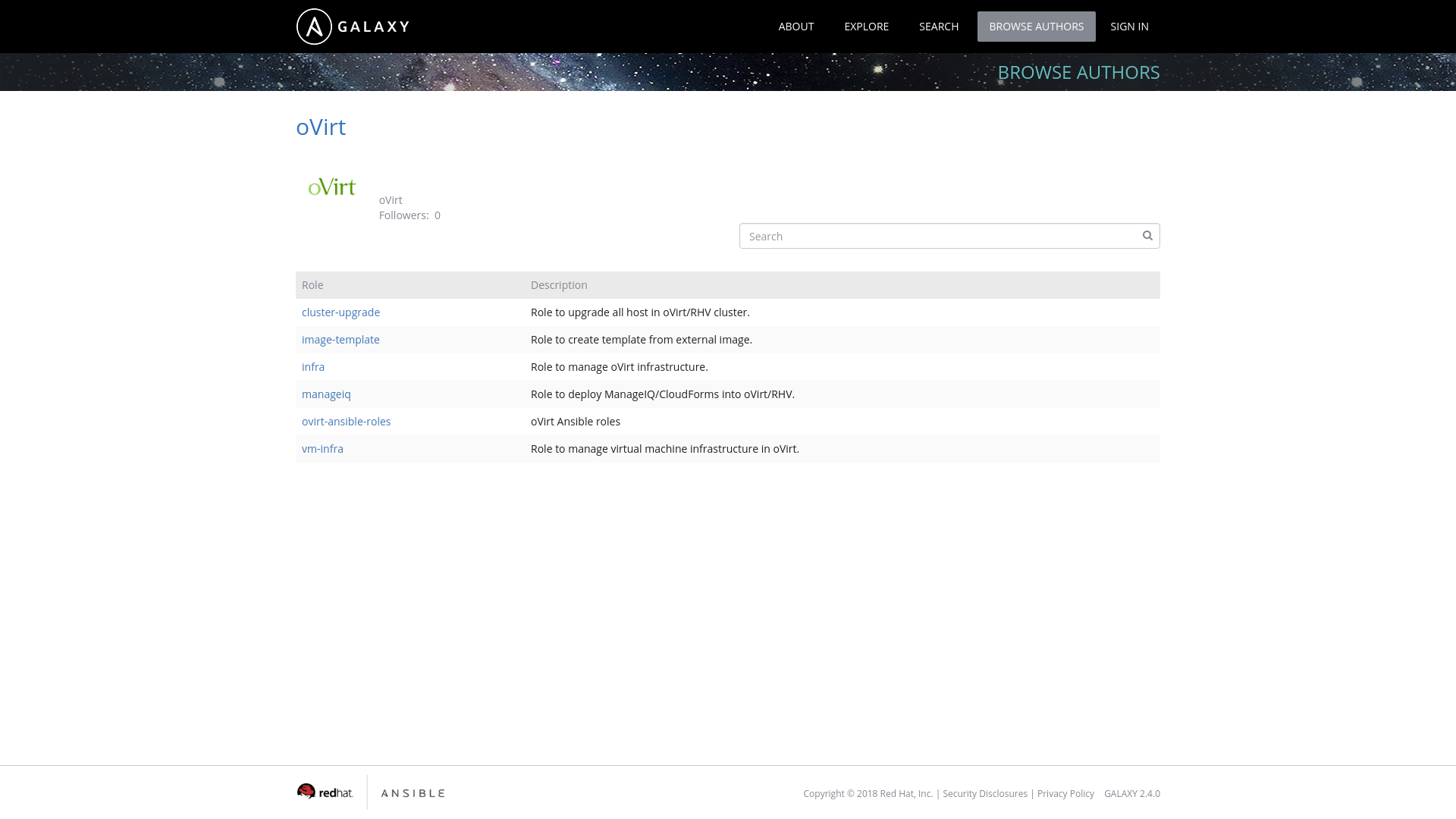Focus the role Search input field
This screenshot has height=819, width=1456.
(x=940, y=236)
